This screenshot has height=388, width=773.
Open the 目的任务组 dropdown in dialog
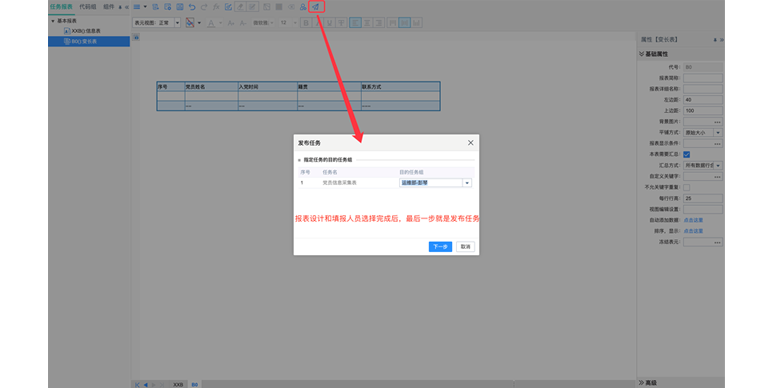(467, 183)
